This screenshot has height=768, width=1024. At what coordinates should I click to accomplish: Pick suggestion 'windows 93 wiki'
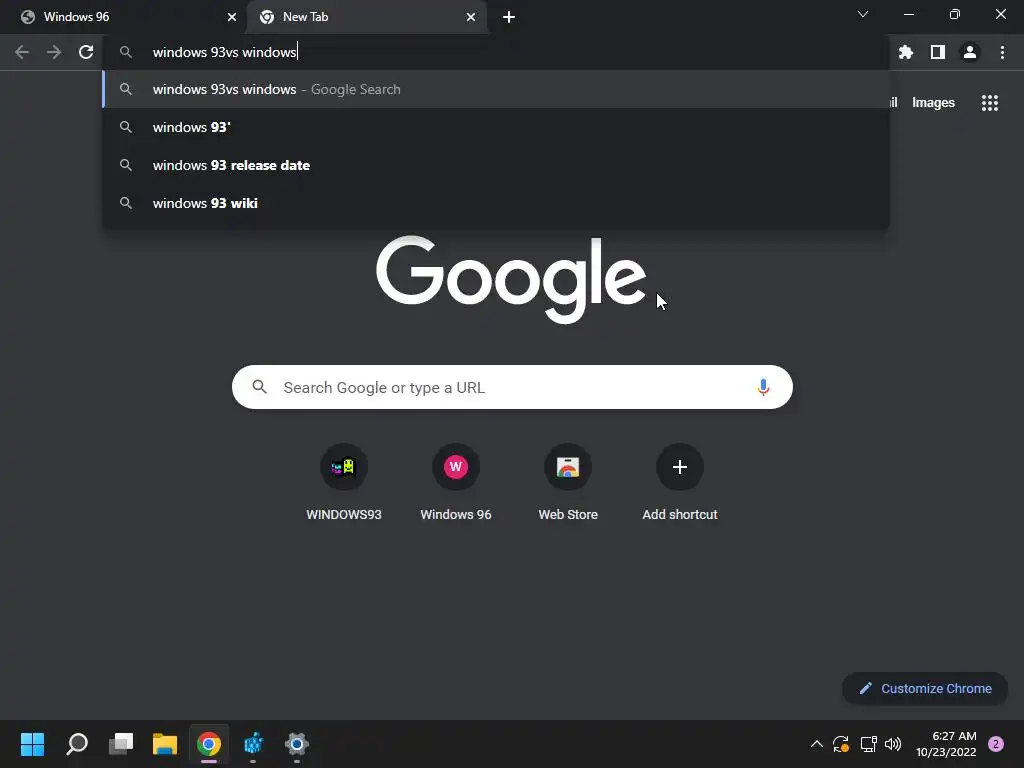pos(496,203)
